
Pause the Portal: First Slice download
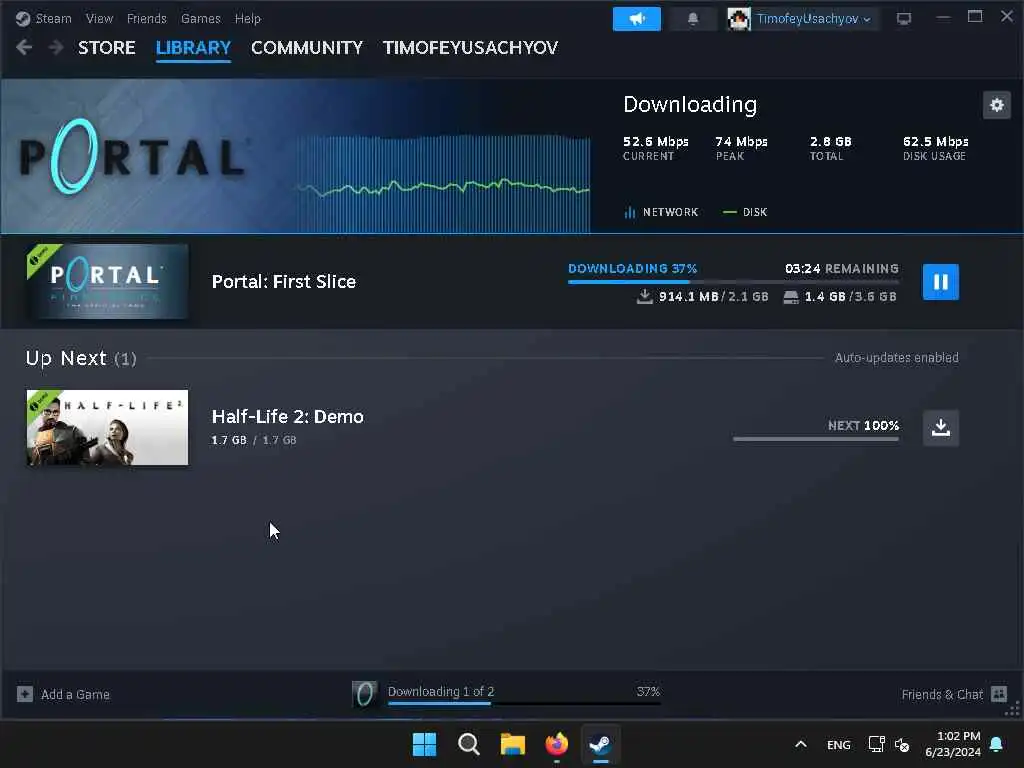(x=940, y=281)
